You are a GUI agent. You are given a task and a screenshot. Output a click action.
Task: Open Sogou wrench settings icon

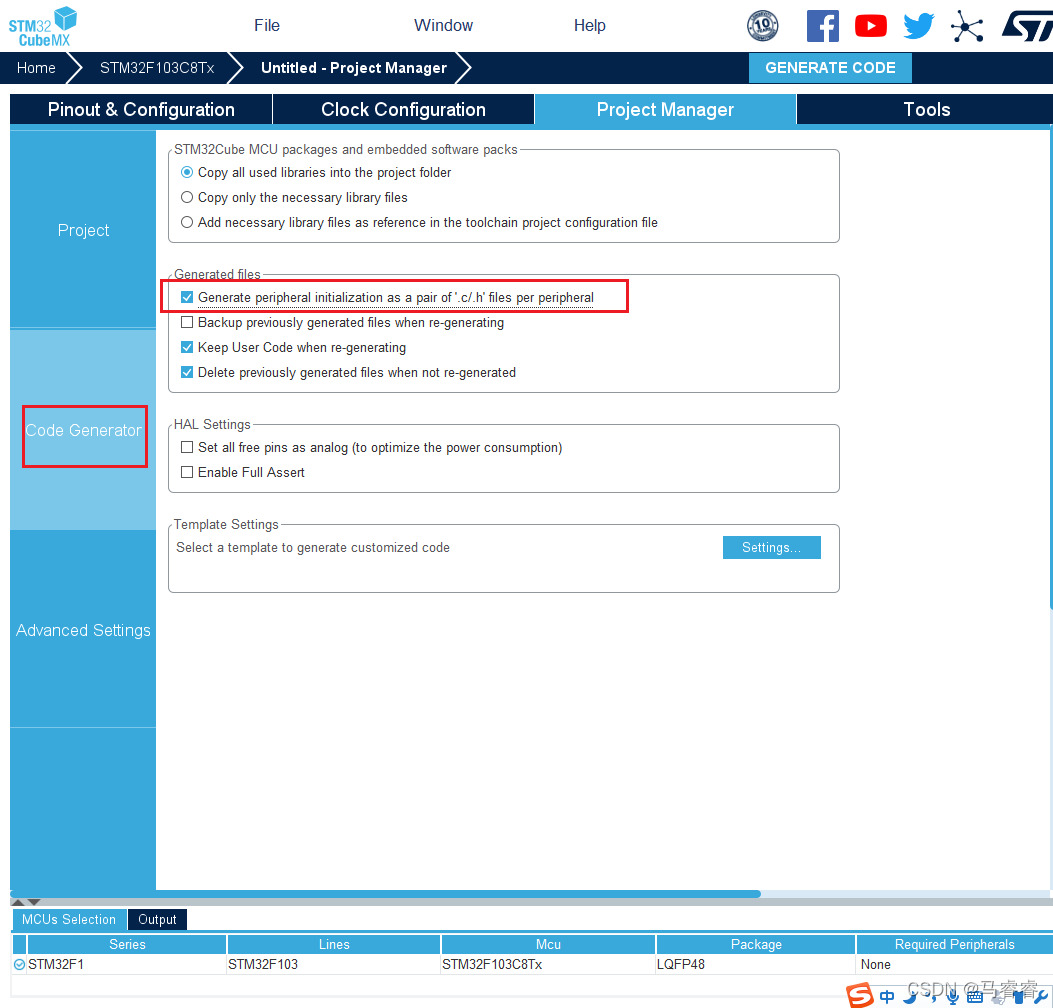[1042, 997]
